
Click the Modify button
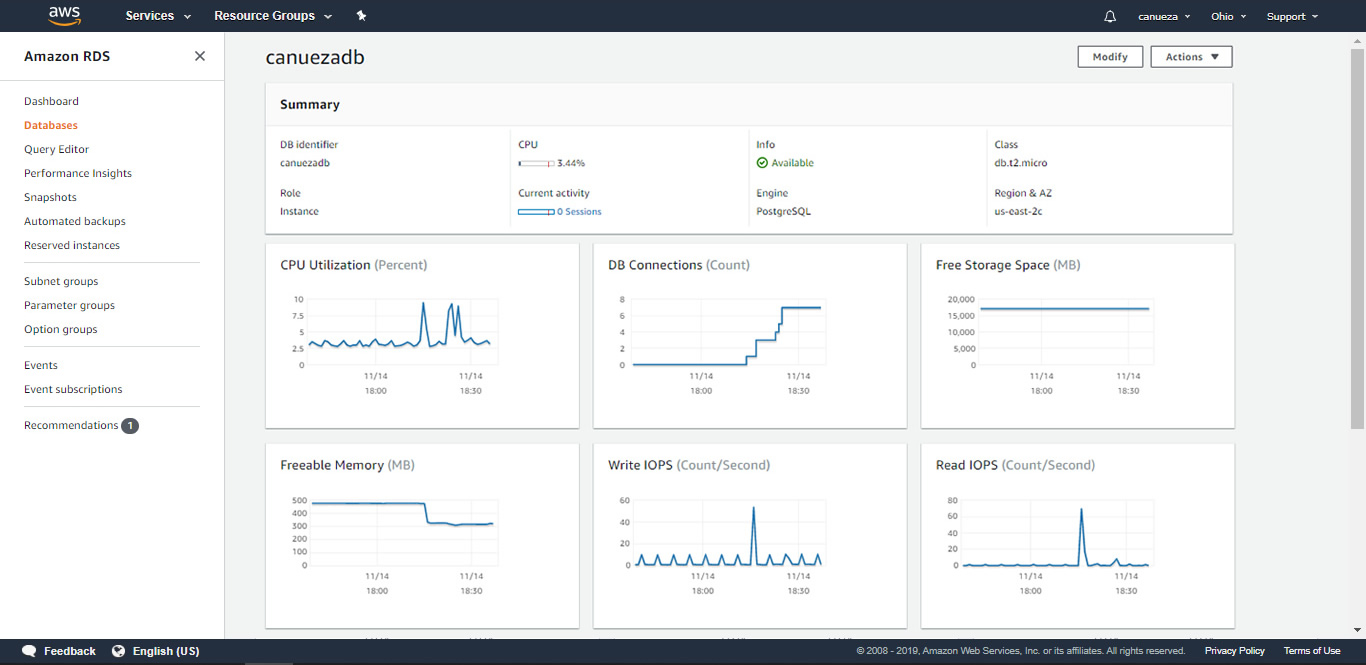click(1110, 57)
